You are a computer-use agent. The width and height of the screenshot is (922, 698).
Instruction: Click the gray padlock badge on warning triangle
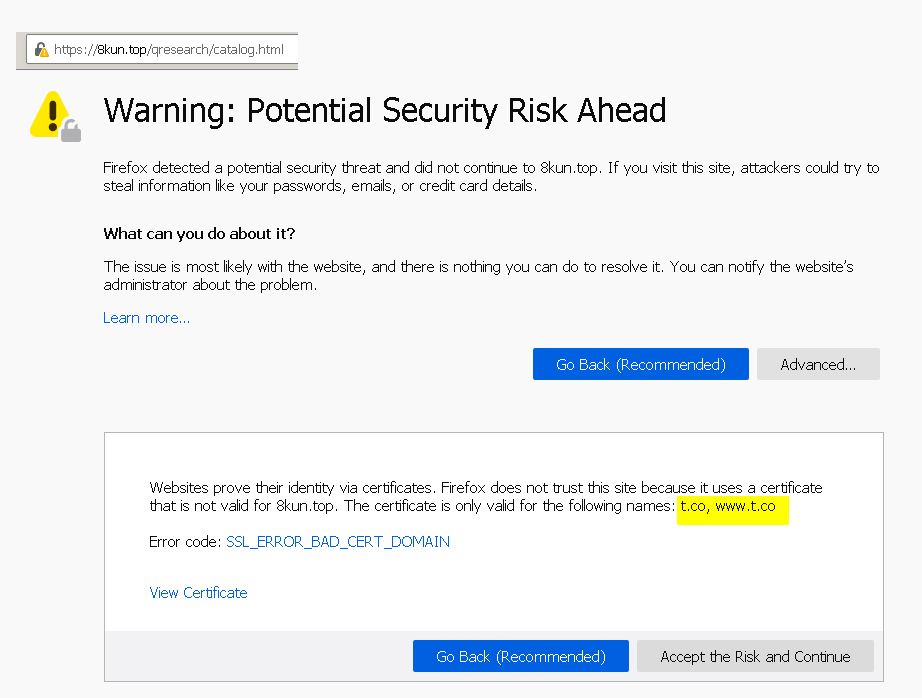71,131
